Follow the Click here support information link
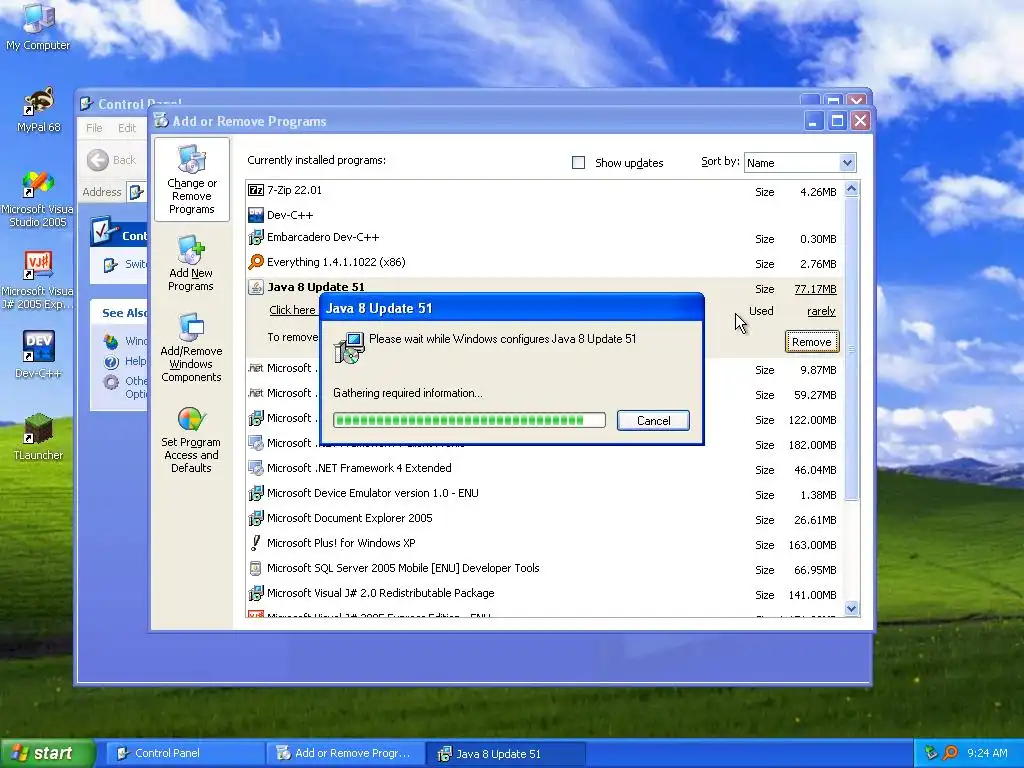The width and height of the screenshot is (1024, 768). [x=293, y=310]
